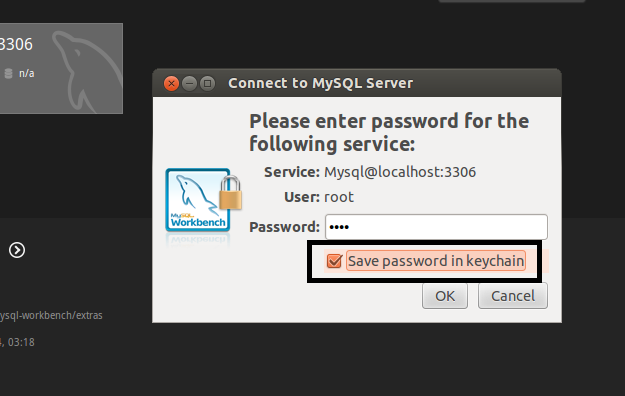625x396 pixels.
Task: Dismiss the dialog with Cancel button
Action: pyautogui.click(x=513, y=296)
